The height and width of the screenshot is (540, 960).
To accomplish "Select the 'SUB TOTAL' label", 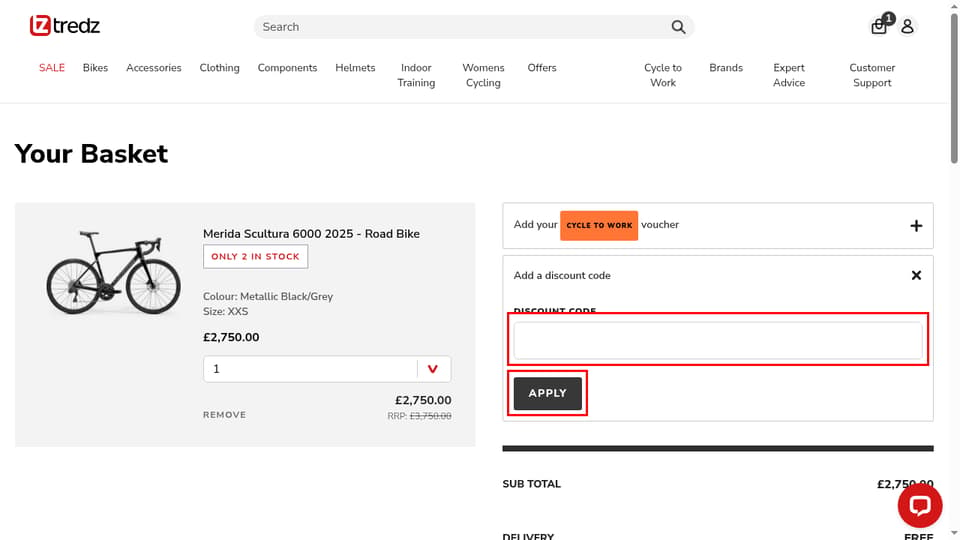I will (531, 484).
